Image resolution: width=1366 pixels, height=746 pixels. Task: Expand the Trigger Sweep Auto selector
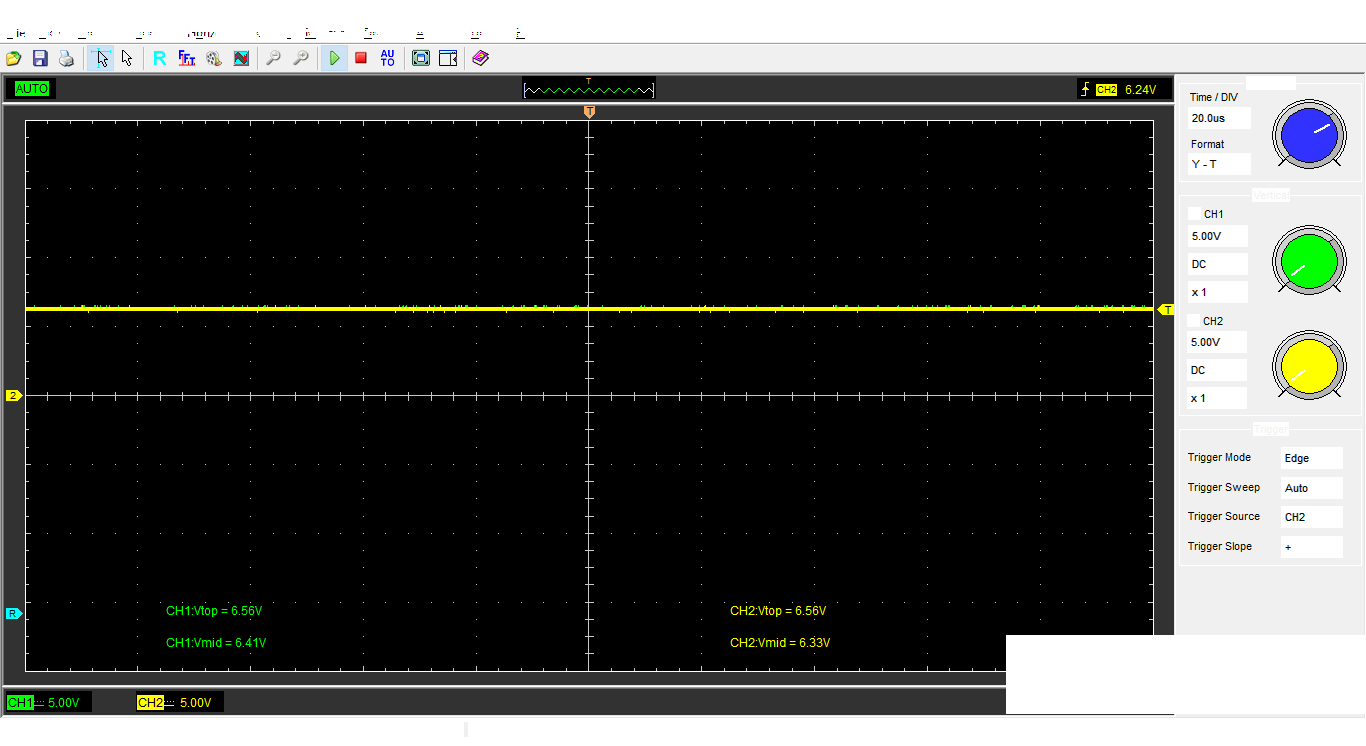click(1311, 488)
